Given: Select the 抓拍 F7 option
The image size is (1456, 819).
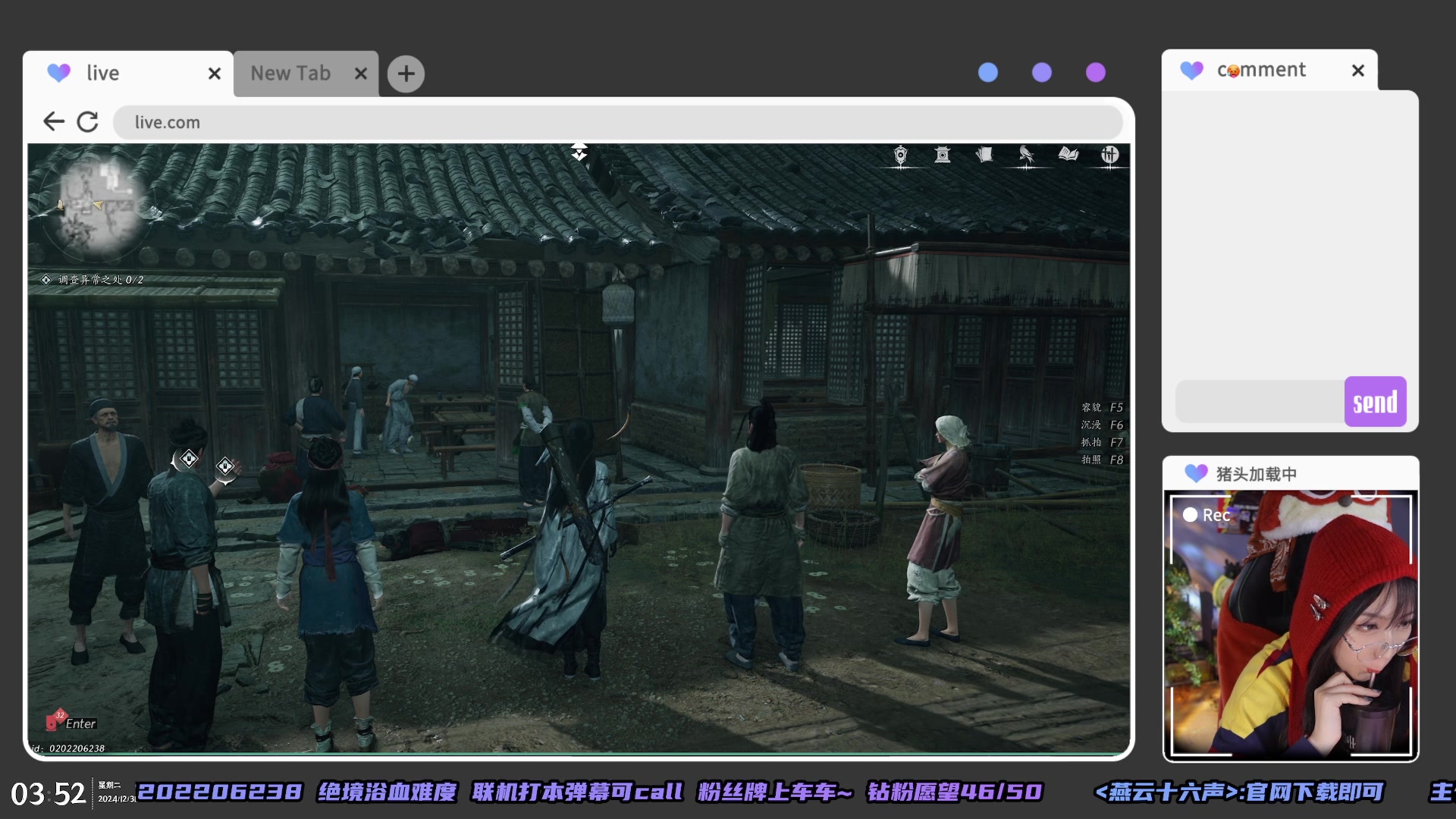Looking at the screenshot, I should click(1102, 442).
